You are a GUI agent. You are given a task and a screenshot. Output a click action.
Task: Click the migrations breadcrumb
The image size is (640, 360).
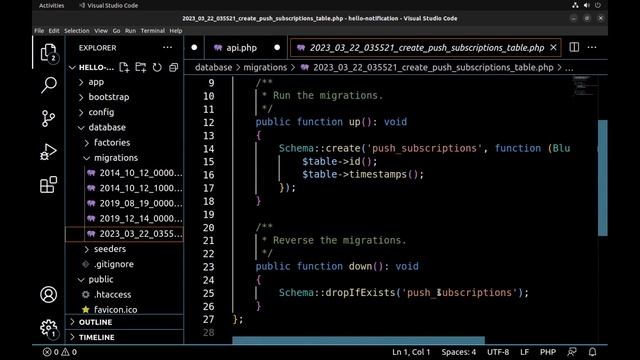coord(265,67)
